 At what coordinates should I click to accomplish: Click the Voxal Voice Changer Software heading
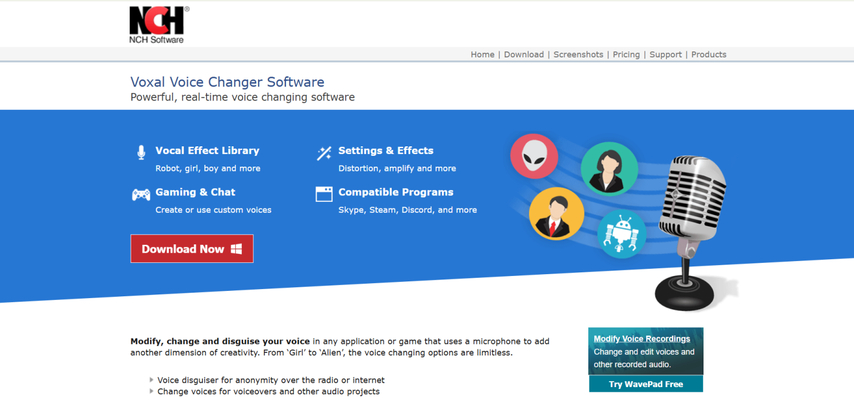[227, 82]
